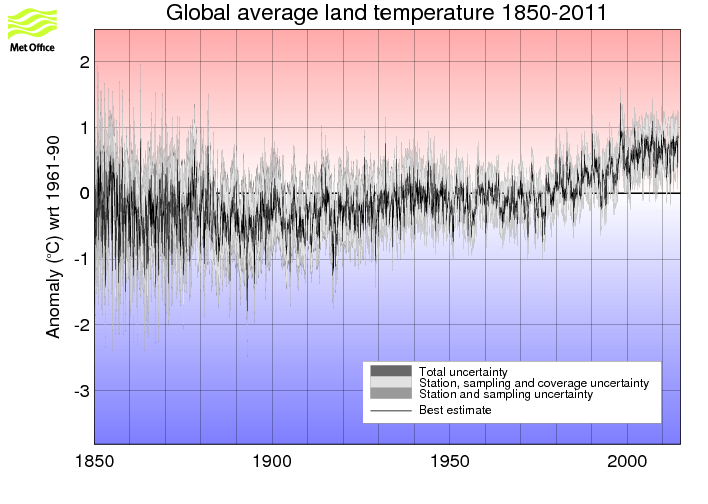Screen dimensions: 708x504
Task: Click the x-axis label '1950'
Action: pyautogui.click(x=450, y=461)
